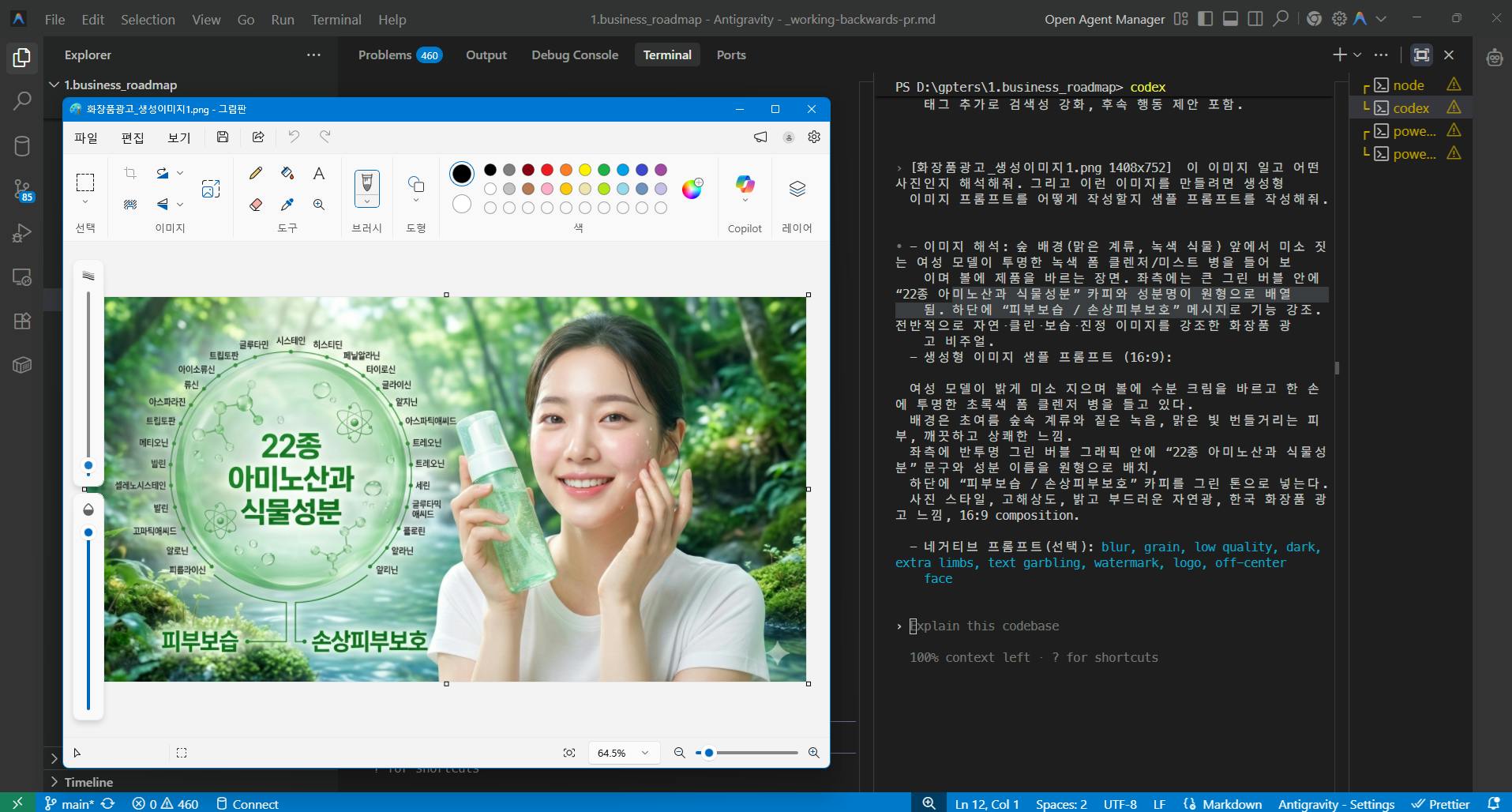Switch to the Output tab
1512x812 pixels.
pos(485,55)
